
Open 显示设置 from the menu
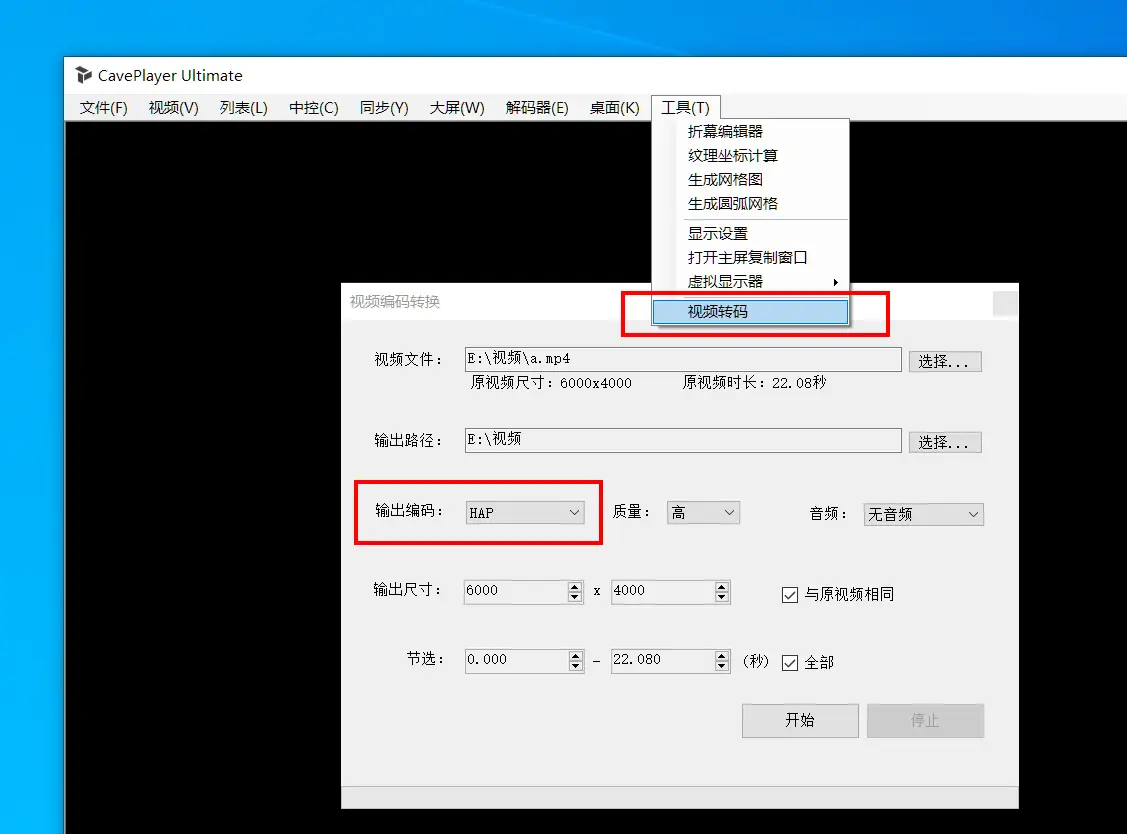(x=750, y=234)
